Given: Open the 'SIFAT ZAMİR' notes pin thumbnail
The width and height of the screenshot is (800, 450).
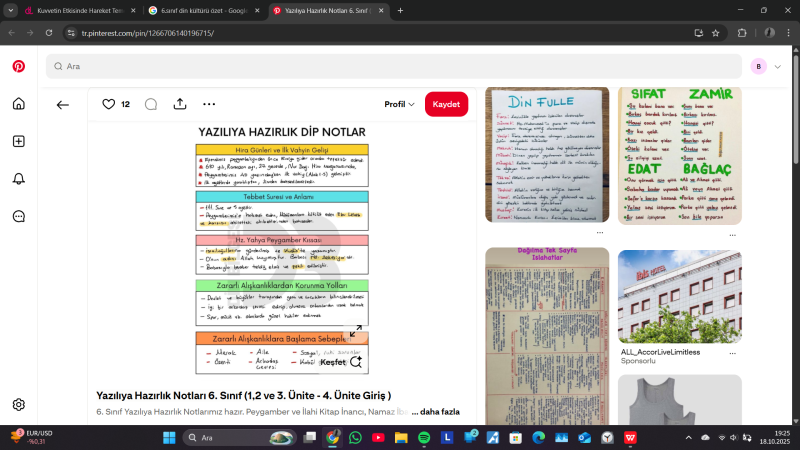Looking at the screenshot, I should pos(679,155).
